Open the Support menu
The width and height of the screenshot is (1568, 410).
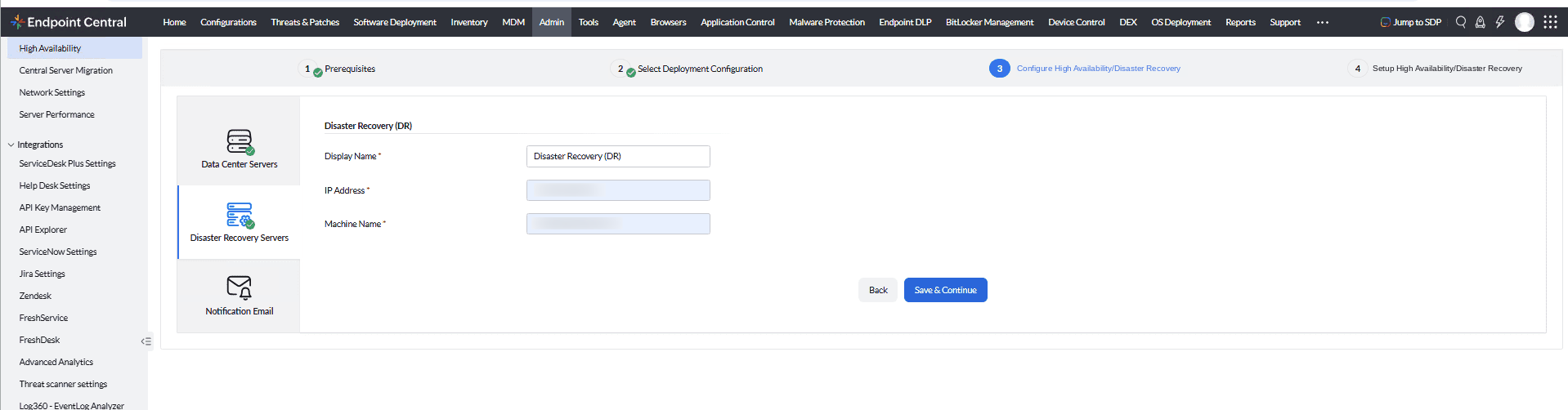pyautogui.click(x=1285, y=22)
